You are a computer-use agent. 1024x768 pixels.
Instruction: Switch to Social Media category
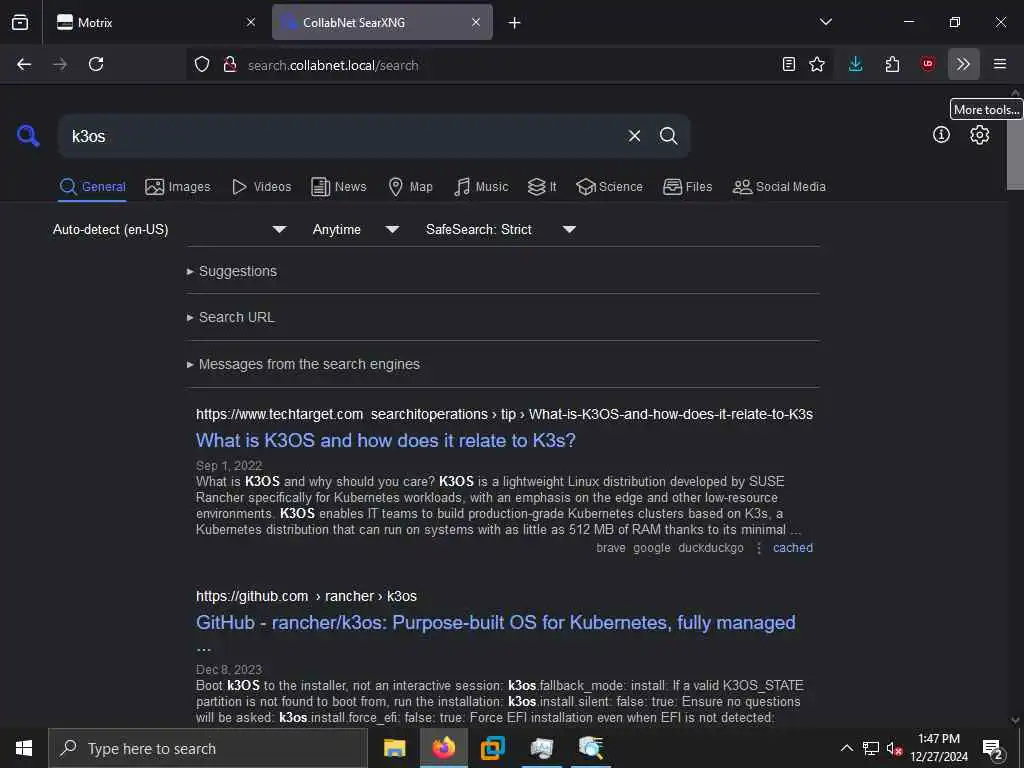pyautogui.click(x=779, y=187)
